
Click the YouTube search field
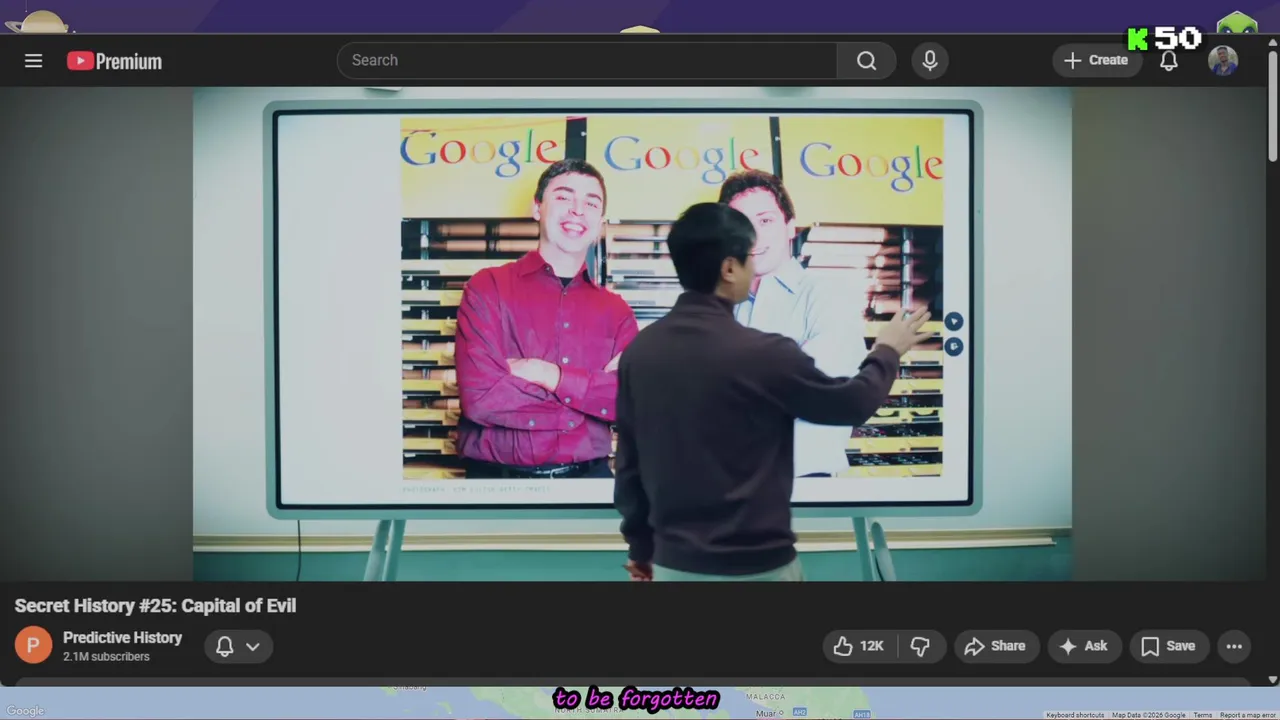[588, 60]
